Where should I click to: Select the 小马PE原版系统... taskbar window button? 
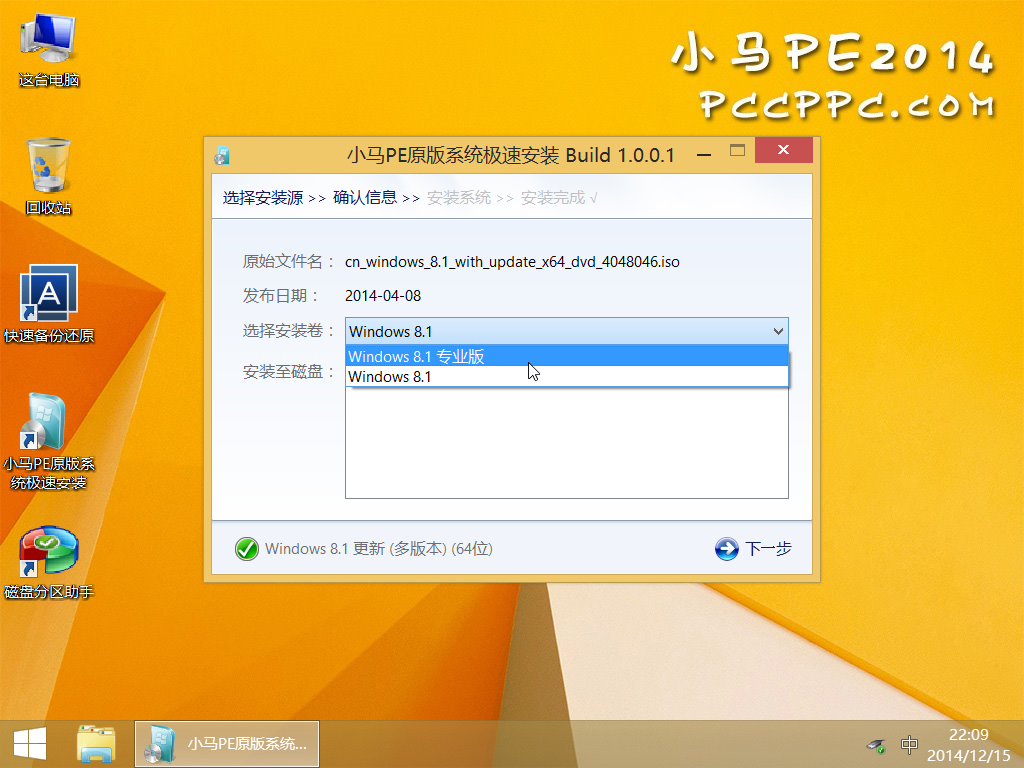point(227,744)
